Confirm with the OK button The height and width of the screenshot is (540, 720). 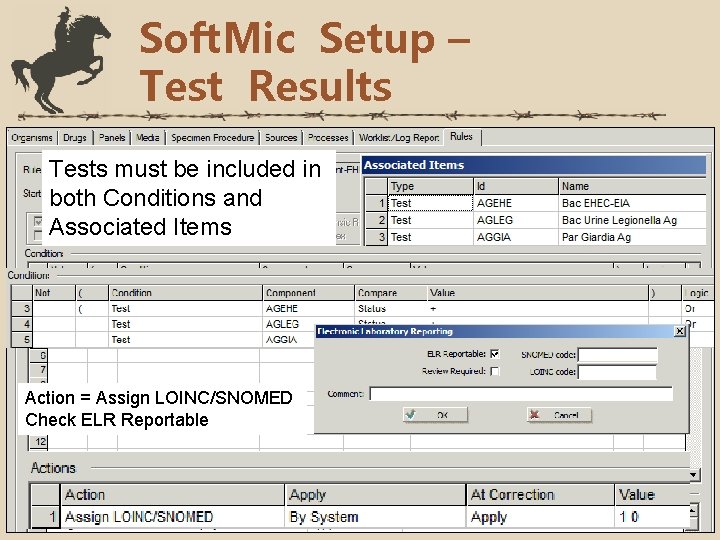435,415
